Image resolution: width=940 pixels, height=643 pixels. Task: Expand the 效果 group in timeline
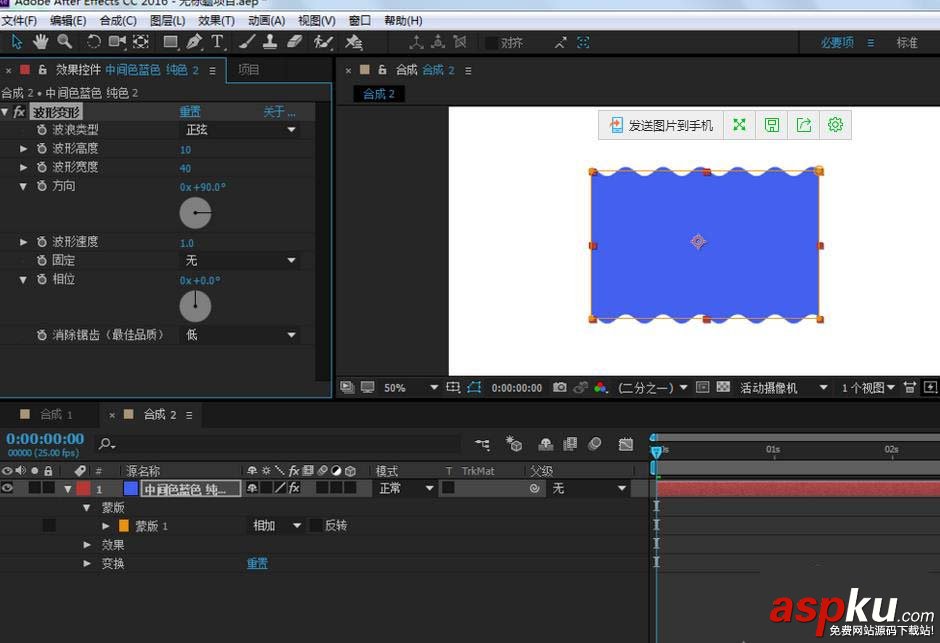click(87, 545)
